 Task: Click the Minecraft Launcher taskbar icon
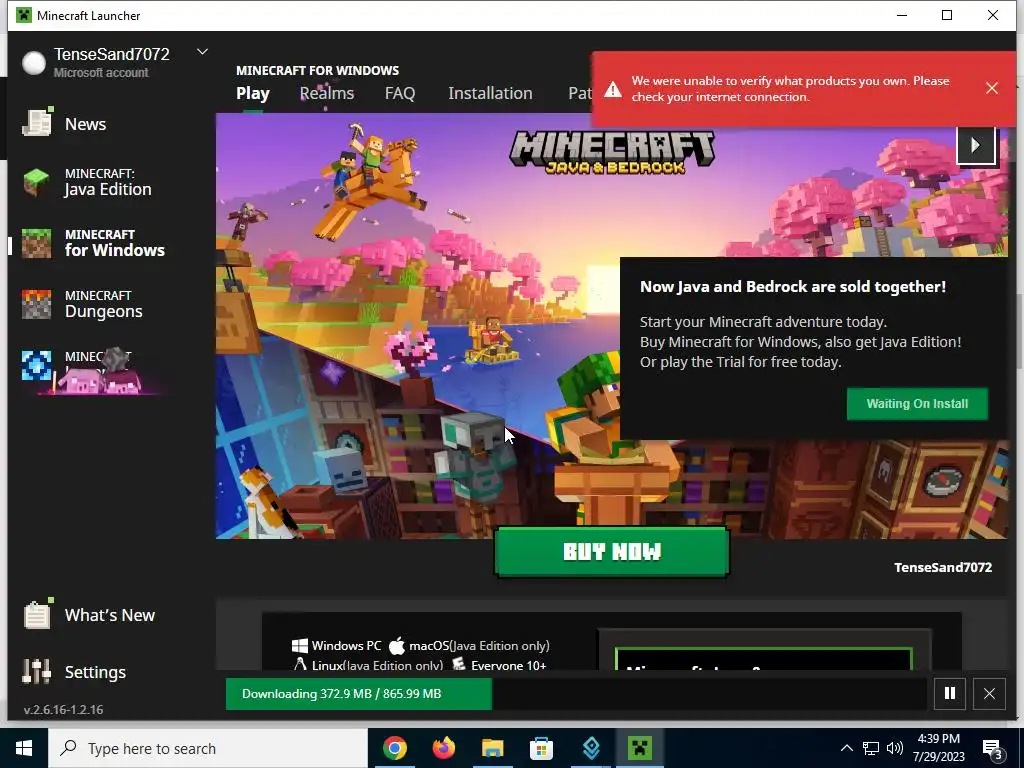[x=640, y=748]
